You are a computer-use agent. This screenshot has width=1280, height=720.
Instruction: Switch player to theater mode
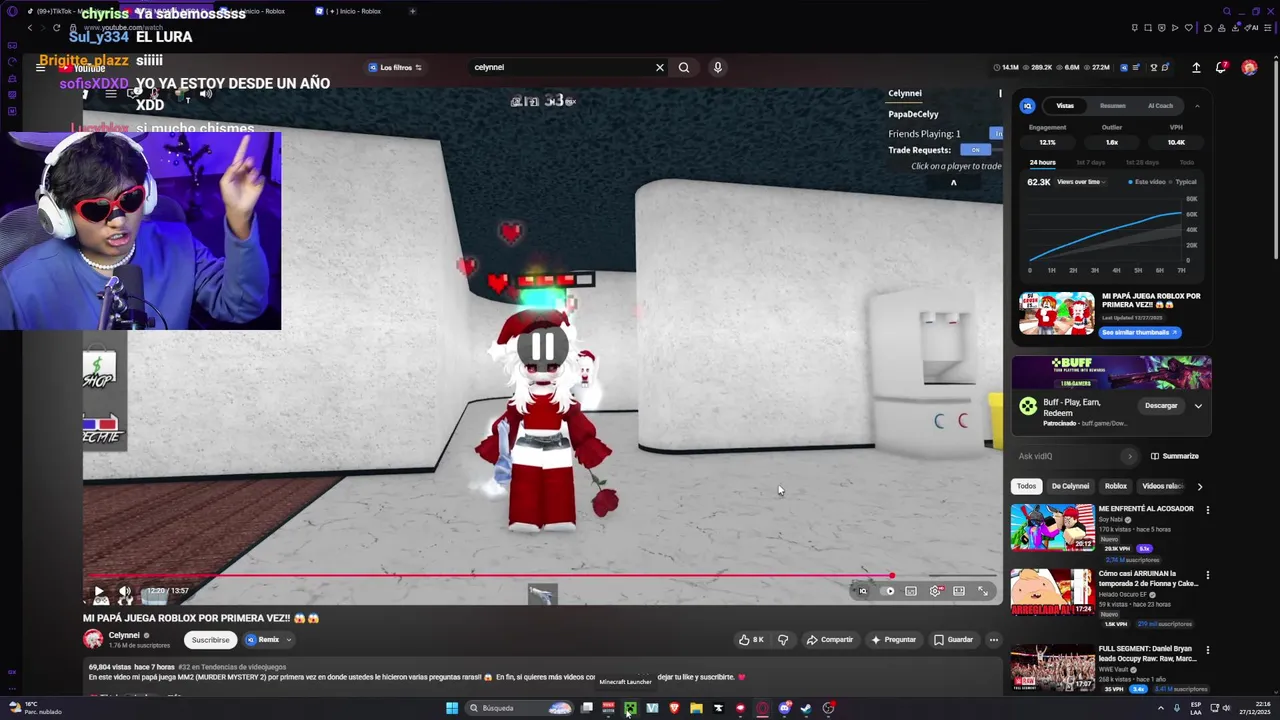pos(959,591)
